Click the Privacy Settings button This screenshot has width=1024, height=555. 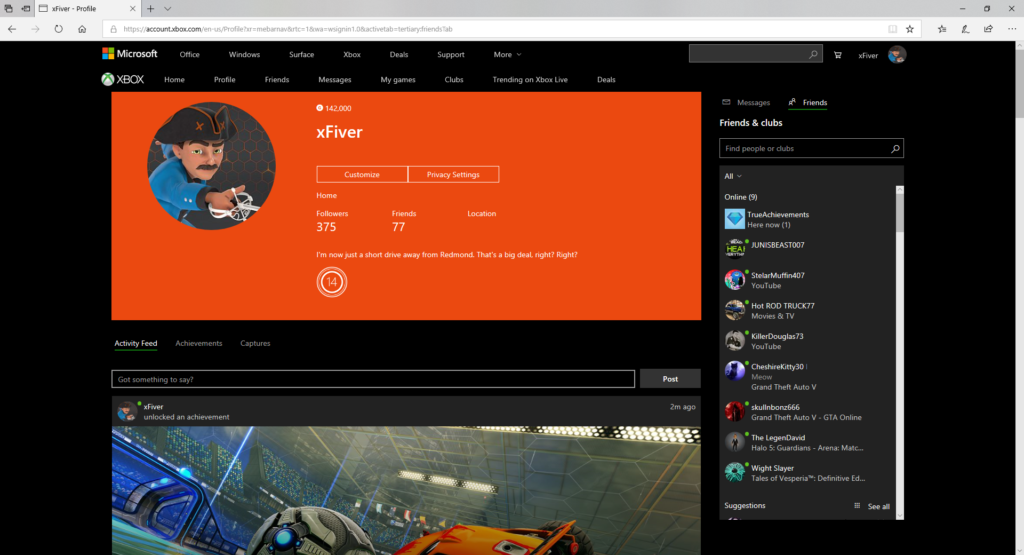pyautogui.click(x=453, y=174)
